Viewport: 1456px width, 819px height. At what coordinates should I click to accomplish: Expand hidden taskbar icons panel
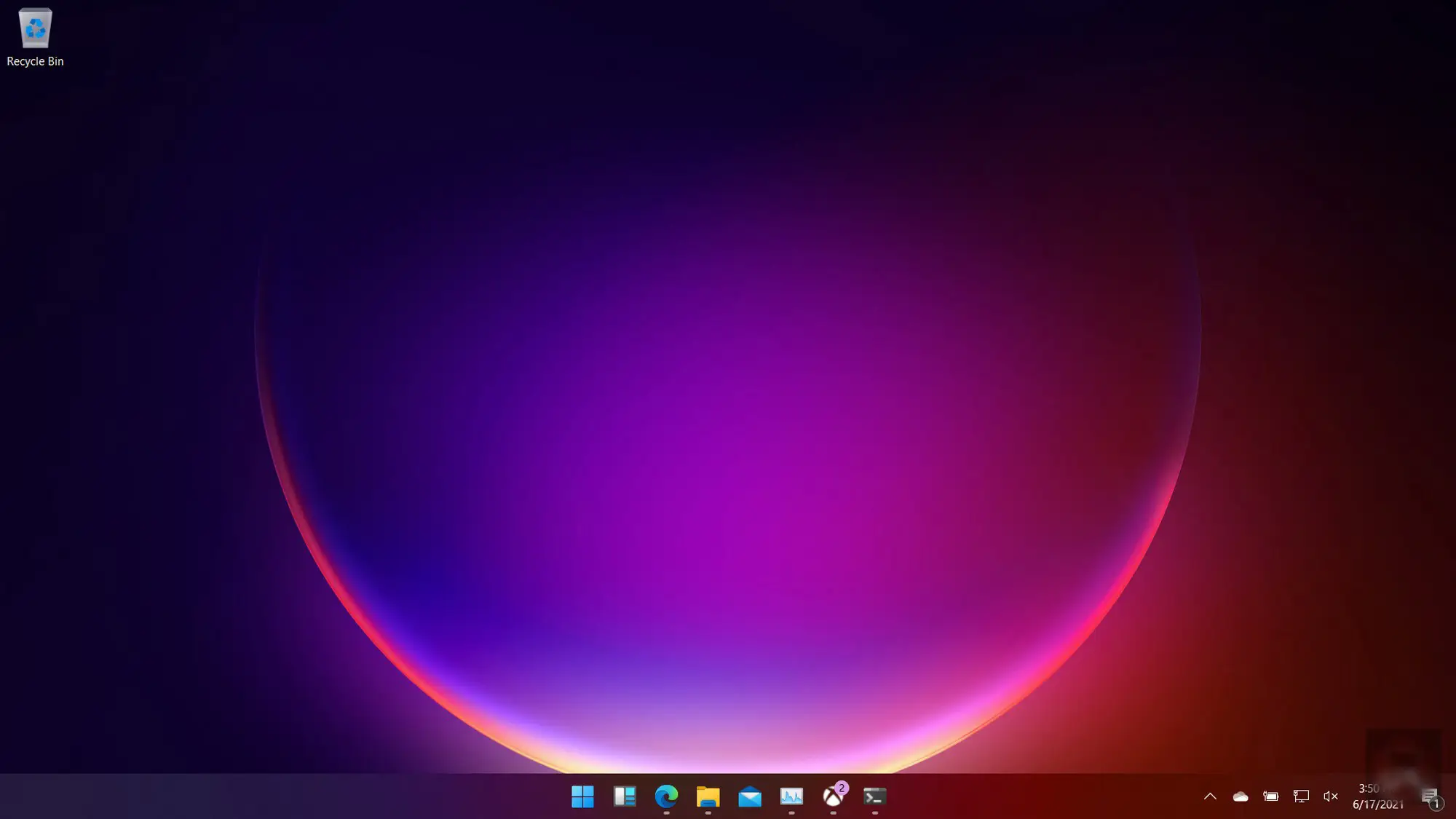(x=1210, y=797)
